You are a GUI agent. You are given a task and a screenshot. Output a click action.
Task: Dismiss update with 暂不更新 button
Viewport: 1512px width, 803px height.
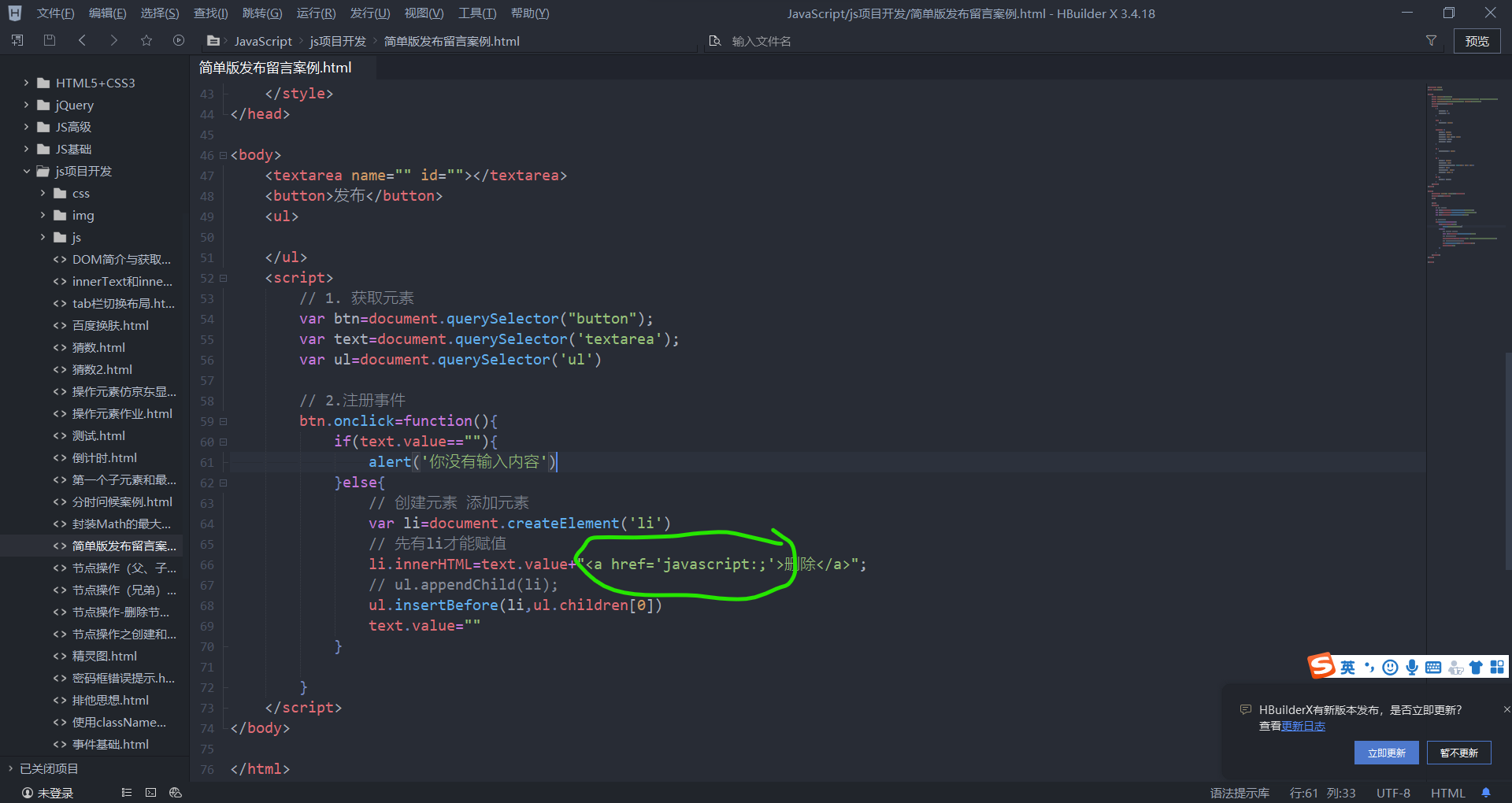[x=1458, y=753]
